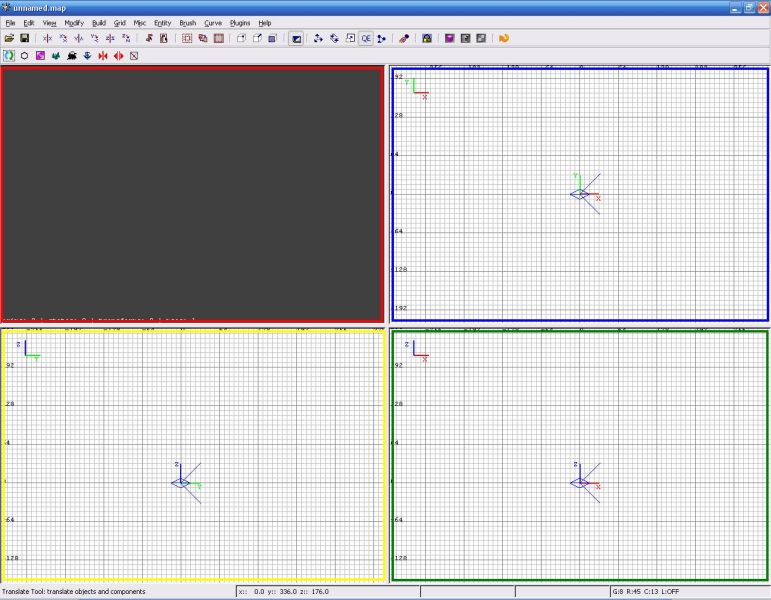Toggle the Translate tool button

pyautogui.click(x=318, y=38)
